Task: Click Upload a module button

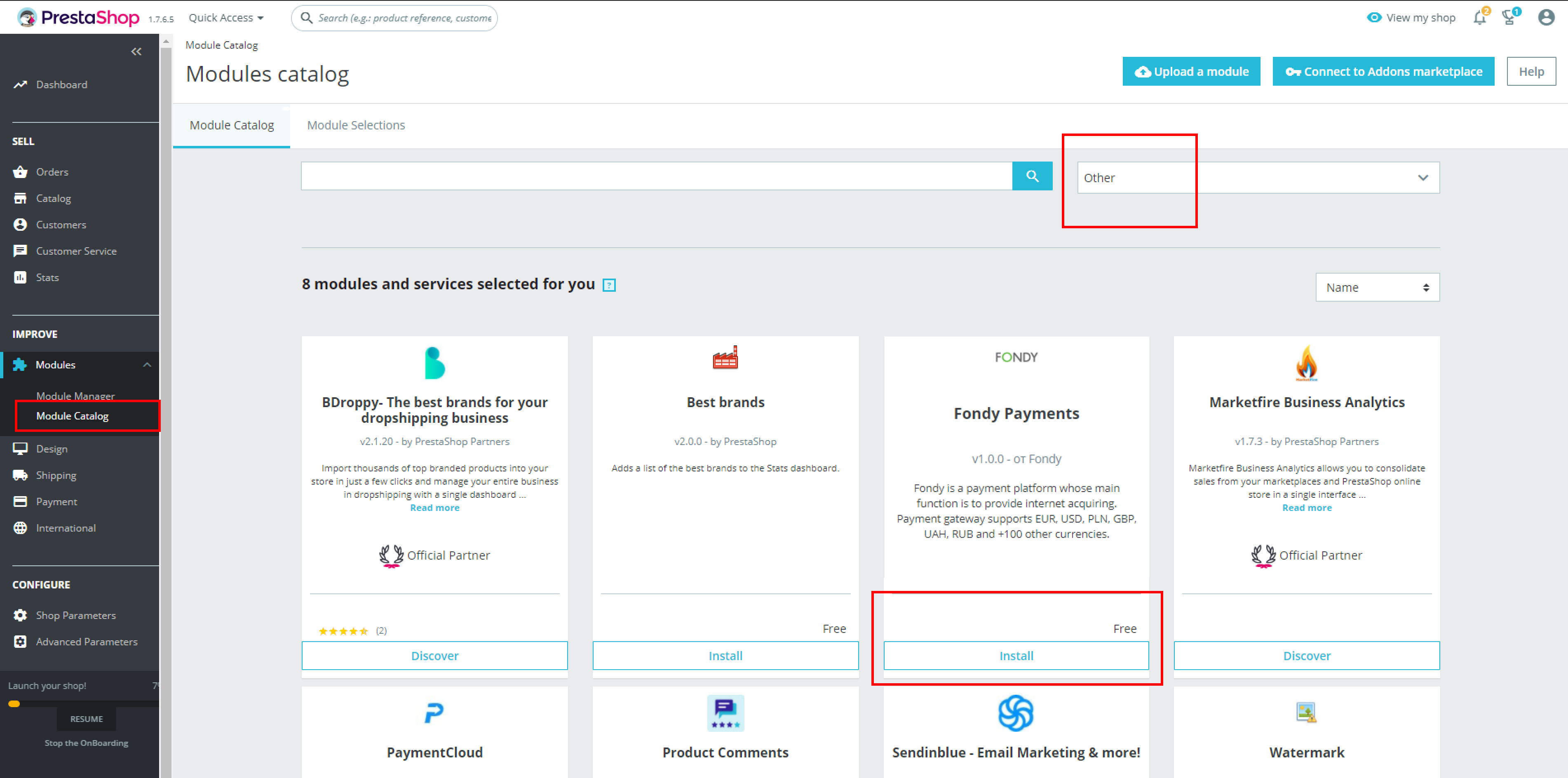Action: coord(1191,71)
